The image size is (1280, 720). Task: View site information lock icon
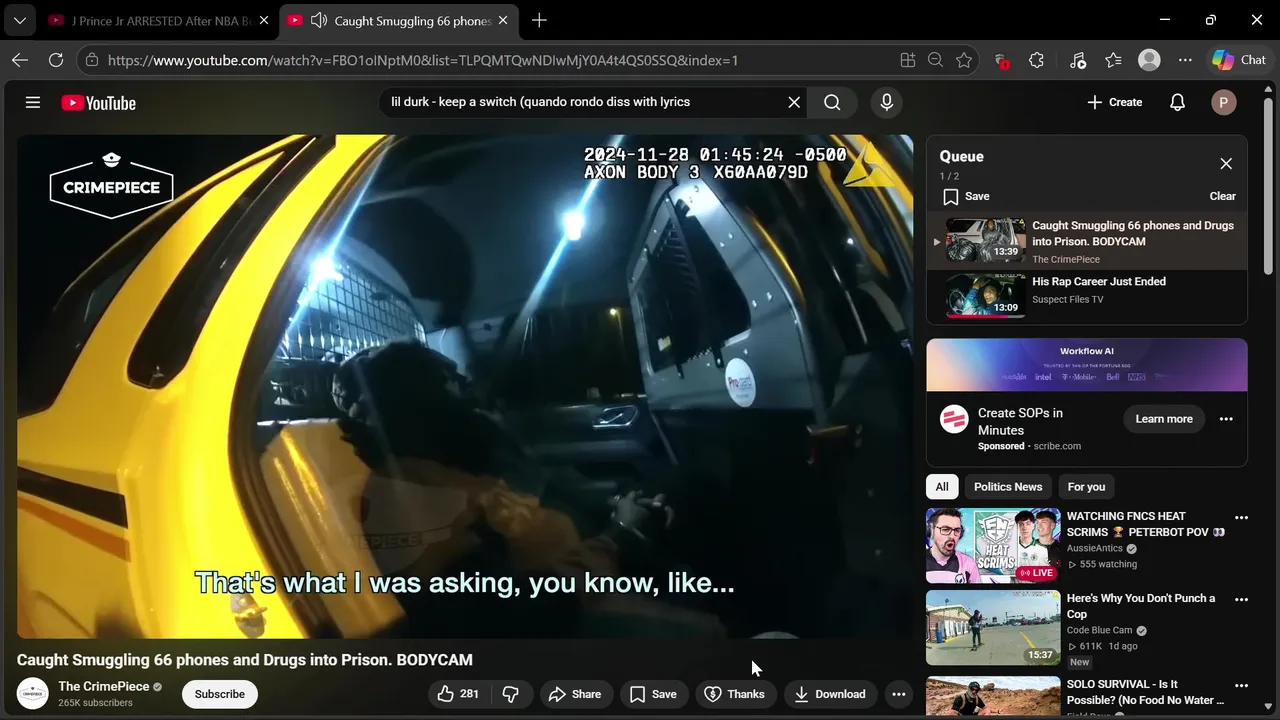[92, 60]
